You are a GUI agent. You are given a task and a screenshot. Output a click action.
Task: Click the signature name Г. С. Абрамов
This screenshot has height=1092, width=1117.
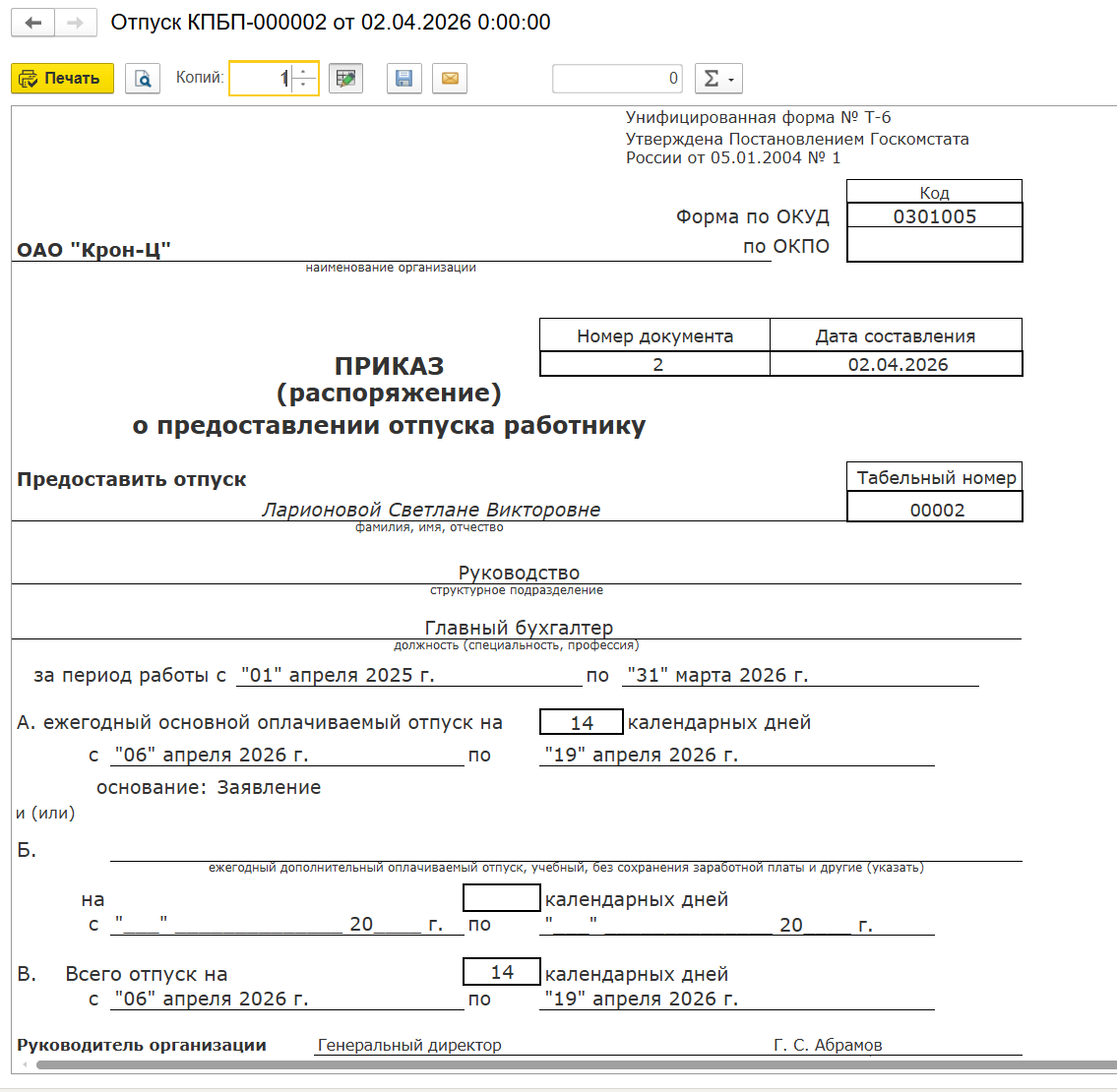[828, 1045]
